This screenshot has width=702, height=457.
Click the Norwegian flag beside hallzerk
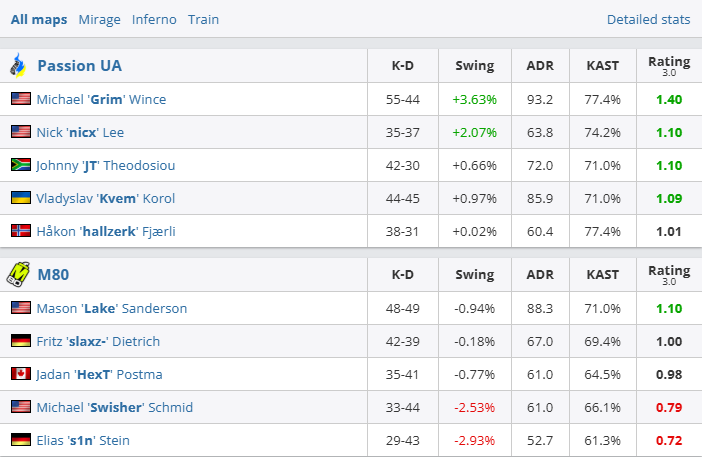pyautogui.click(x=20, y=231)
